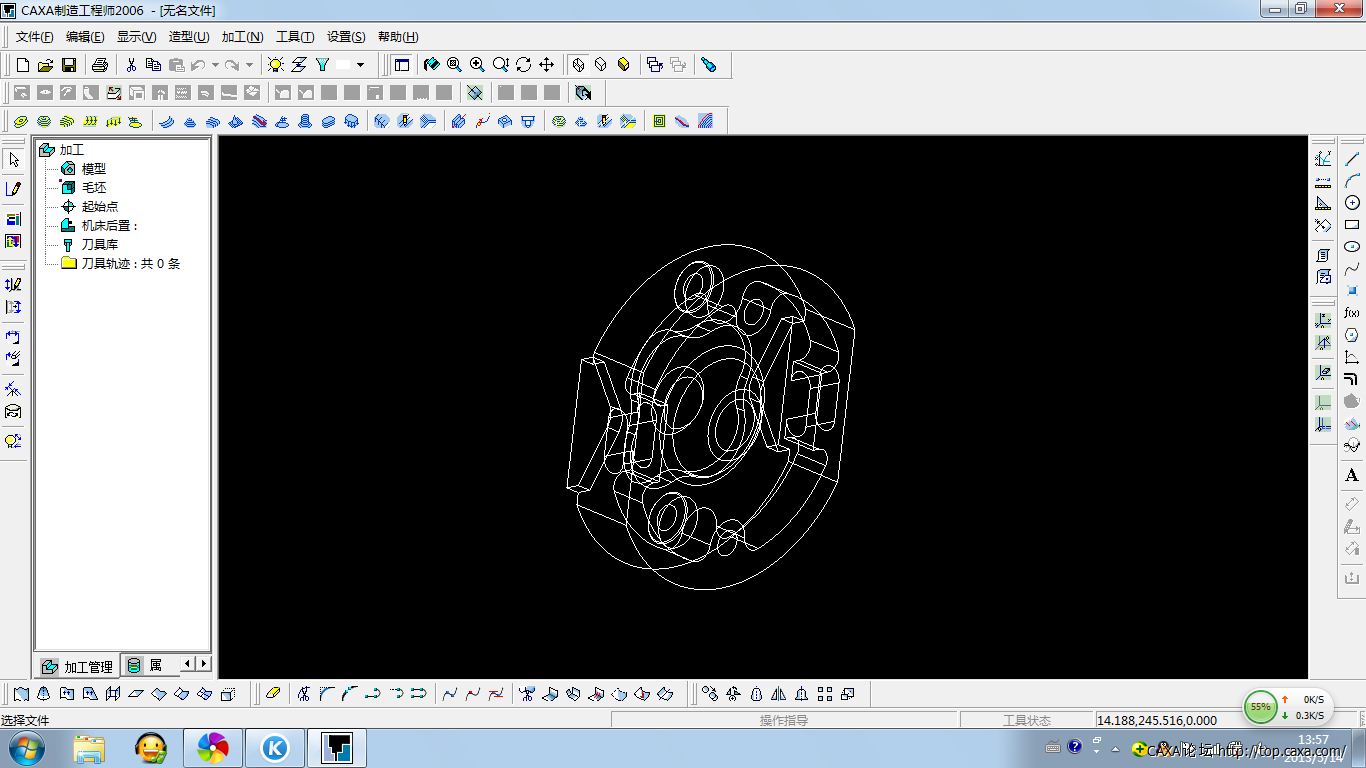Click the f(x) formula curve tool
This screenshot has width=1366, height=768.
[x=1352, y=313]
